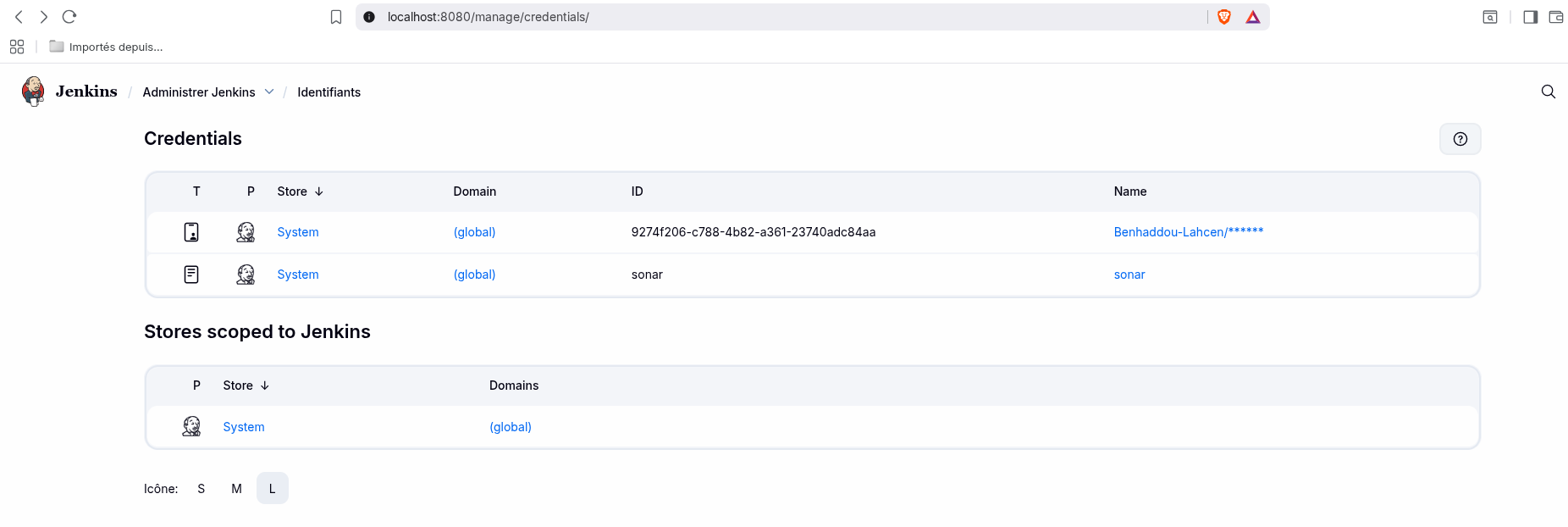
Task: Go forward in browser history
Action: point(44,17)
